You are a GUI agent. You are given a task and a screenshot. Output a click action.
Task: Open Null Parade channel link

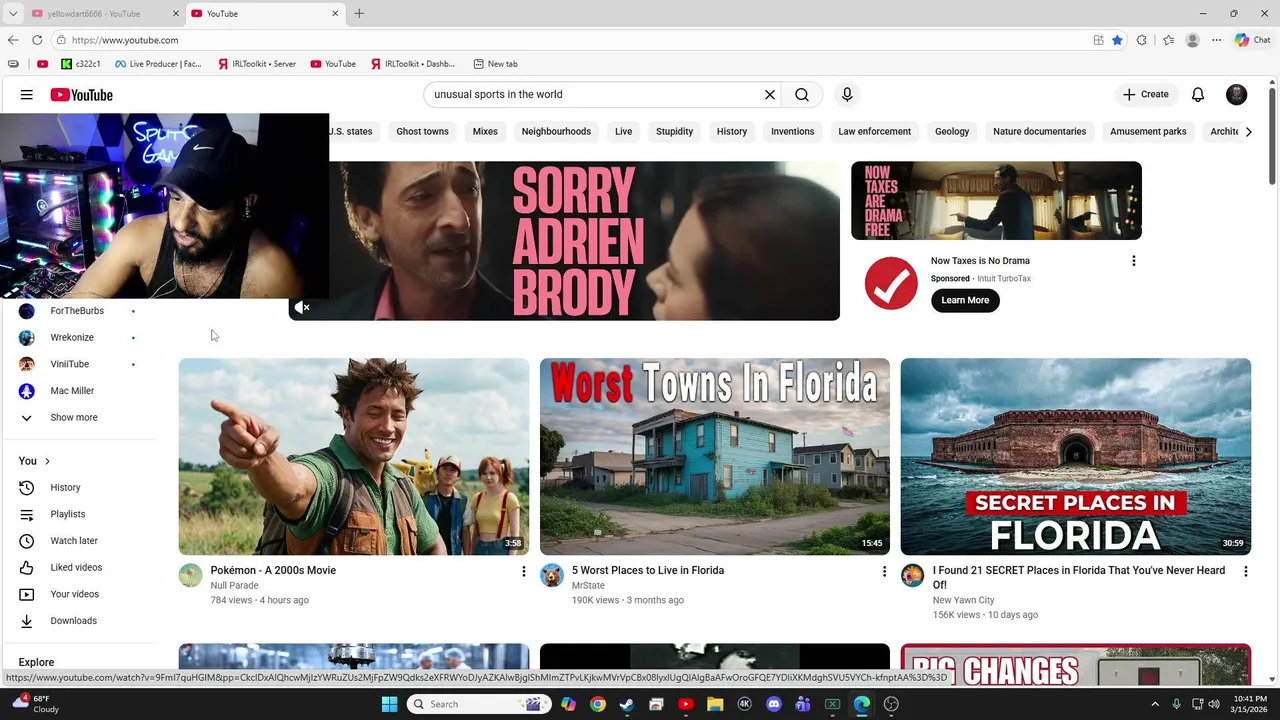[234, 586]
